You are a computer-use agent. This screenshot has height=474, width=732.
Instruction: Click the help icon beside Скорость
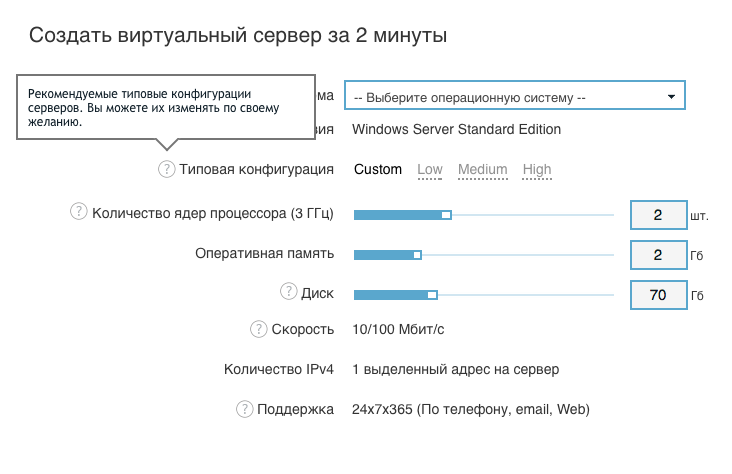[x=258, y=329]
